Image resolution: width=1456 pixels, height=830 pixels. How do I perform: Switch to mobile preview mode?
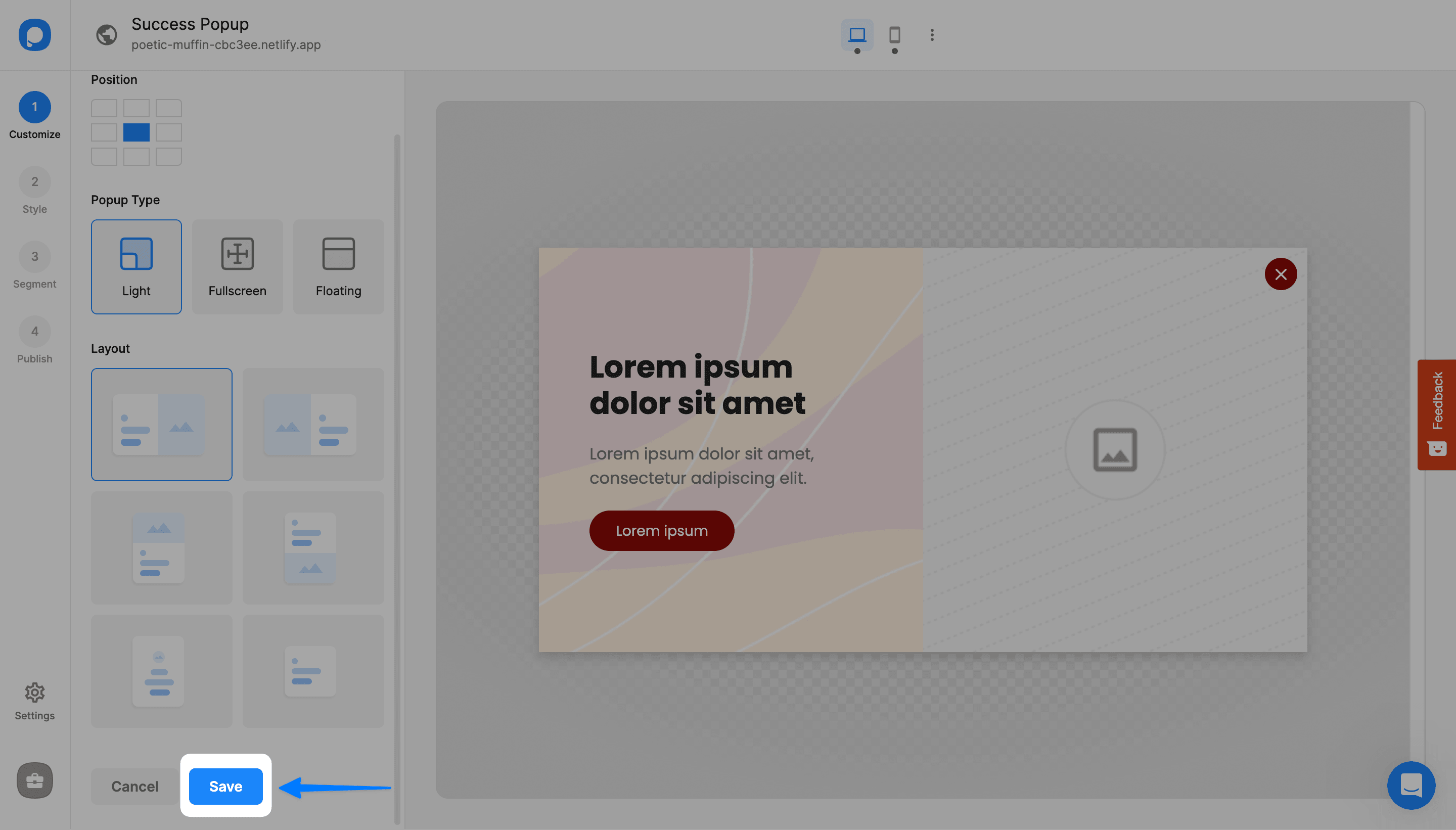tap(893, 35)
